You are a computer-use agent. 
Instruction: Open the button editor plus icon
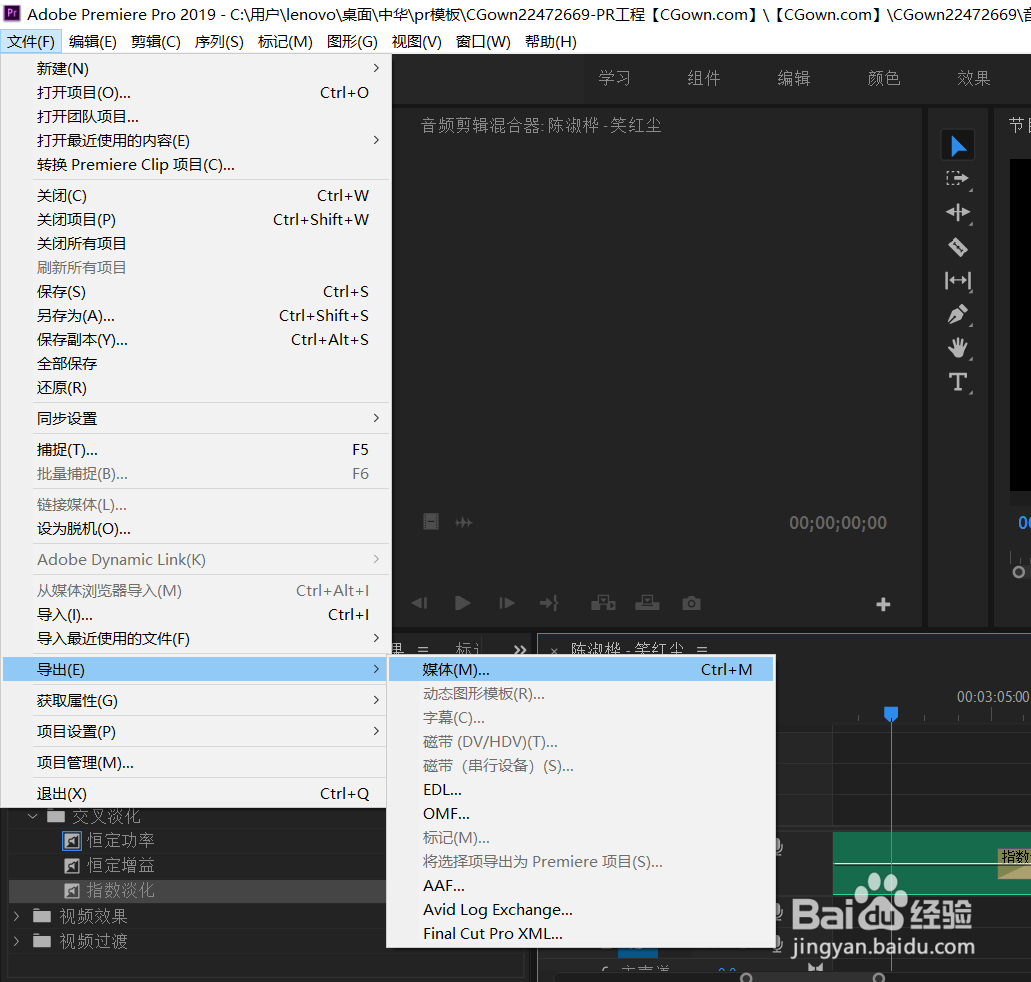pos(883,604)
